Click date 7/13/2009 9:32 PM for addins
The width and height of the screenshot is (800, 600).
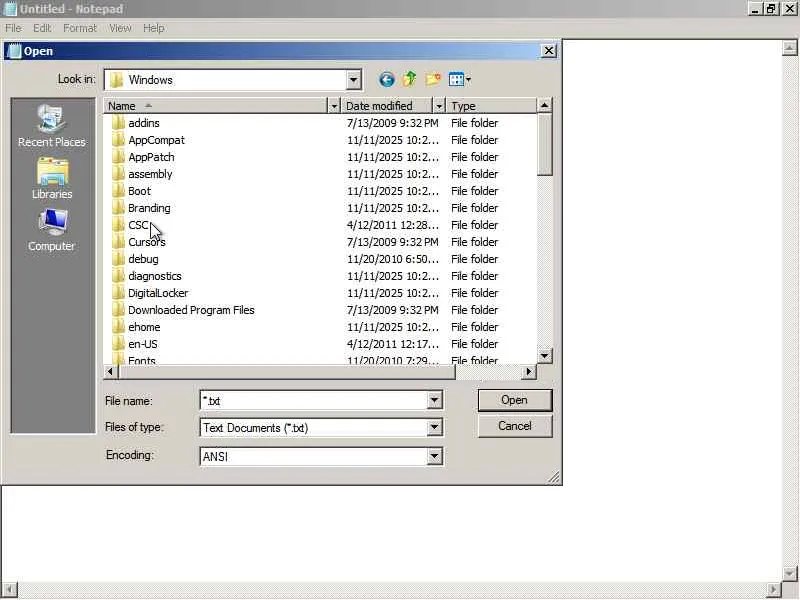(392, 123)
